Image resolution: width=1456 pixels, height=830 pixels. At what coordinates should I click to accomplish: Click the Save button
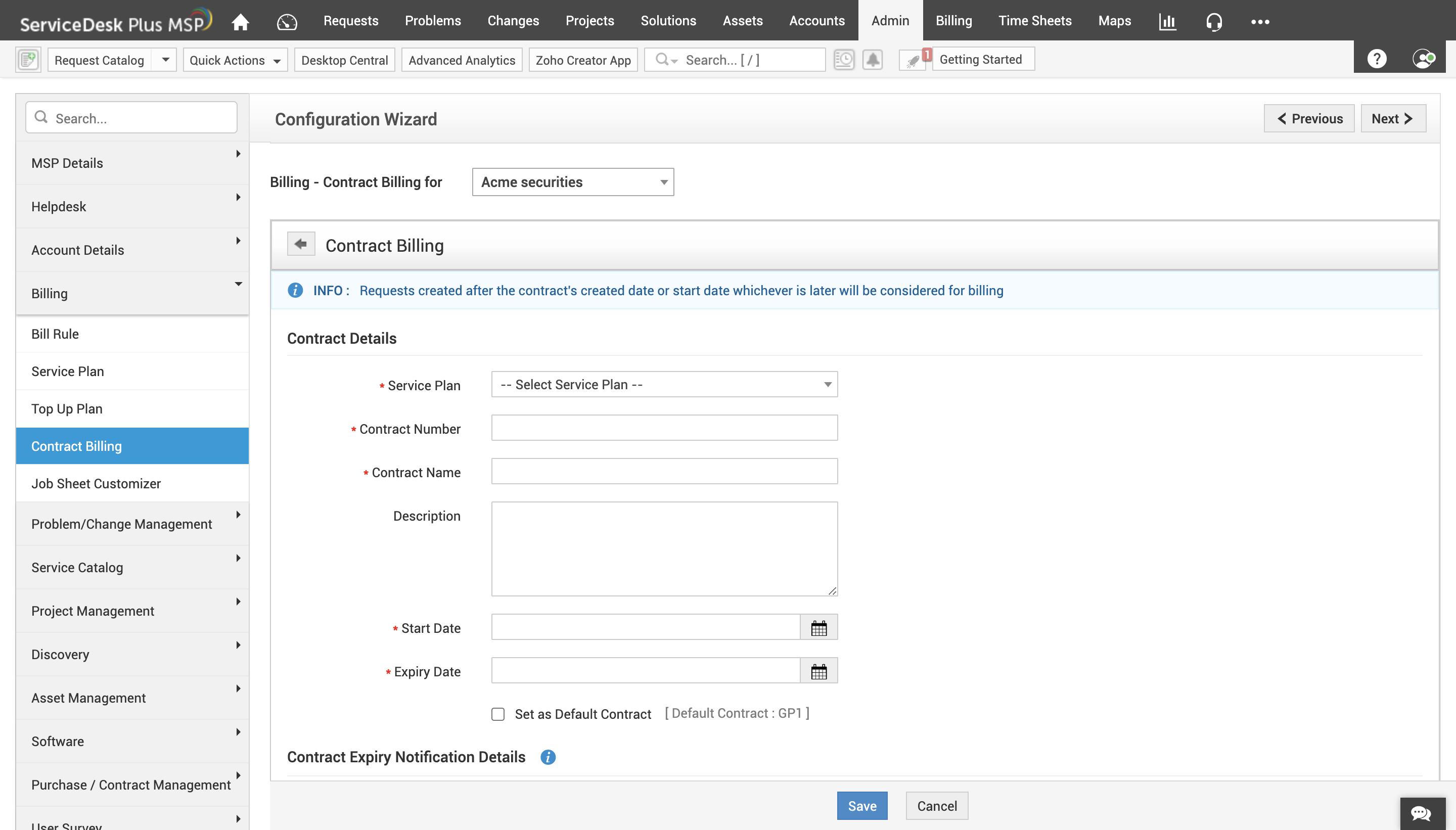click(x=862, y=806)
